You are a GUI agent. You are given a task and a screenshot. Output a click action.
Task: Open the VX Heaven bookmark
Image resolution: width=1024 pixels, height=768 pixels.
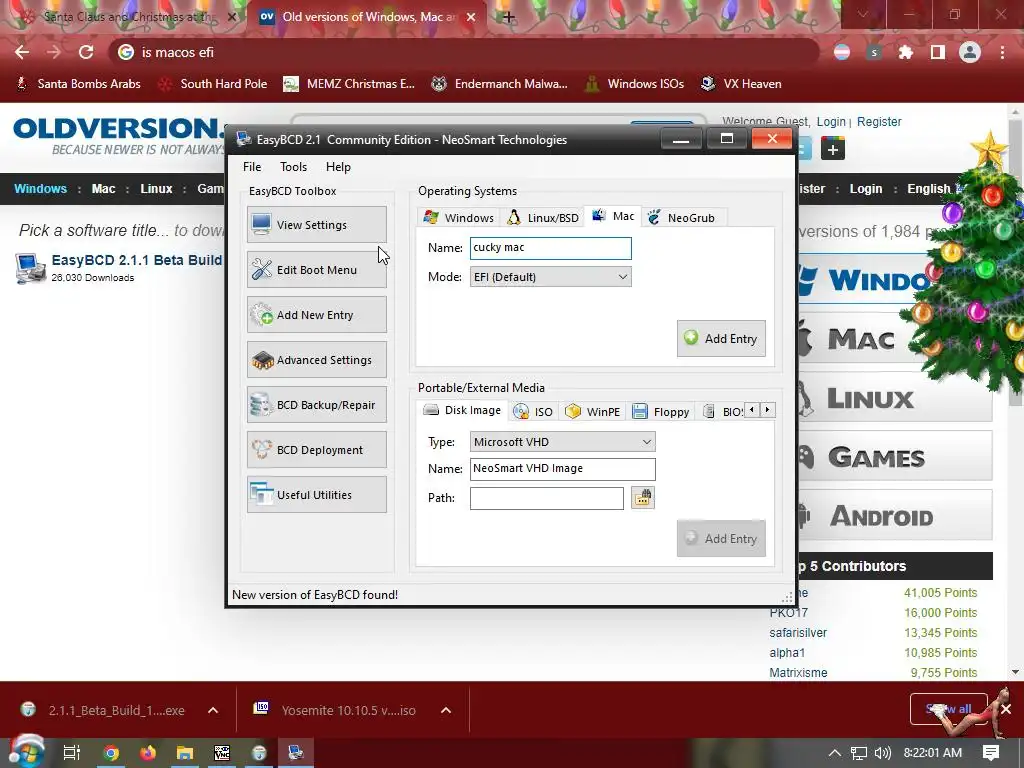click(x=741, y=84)
